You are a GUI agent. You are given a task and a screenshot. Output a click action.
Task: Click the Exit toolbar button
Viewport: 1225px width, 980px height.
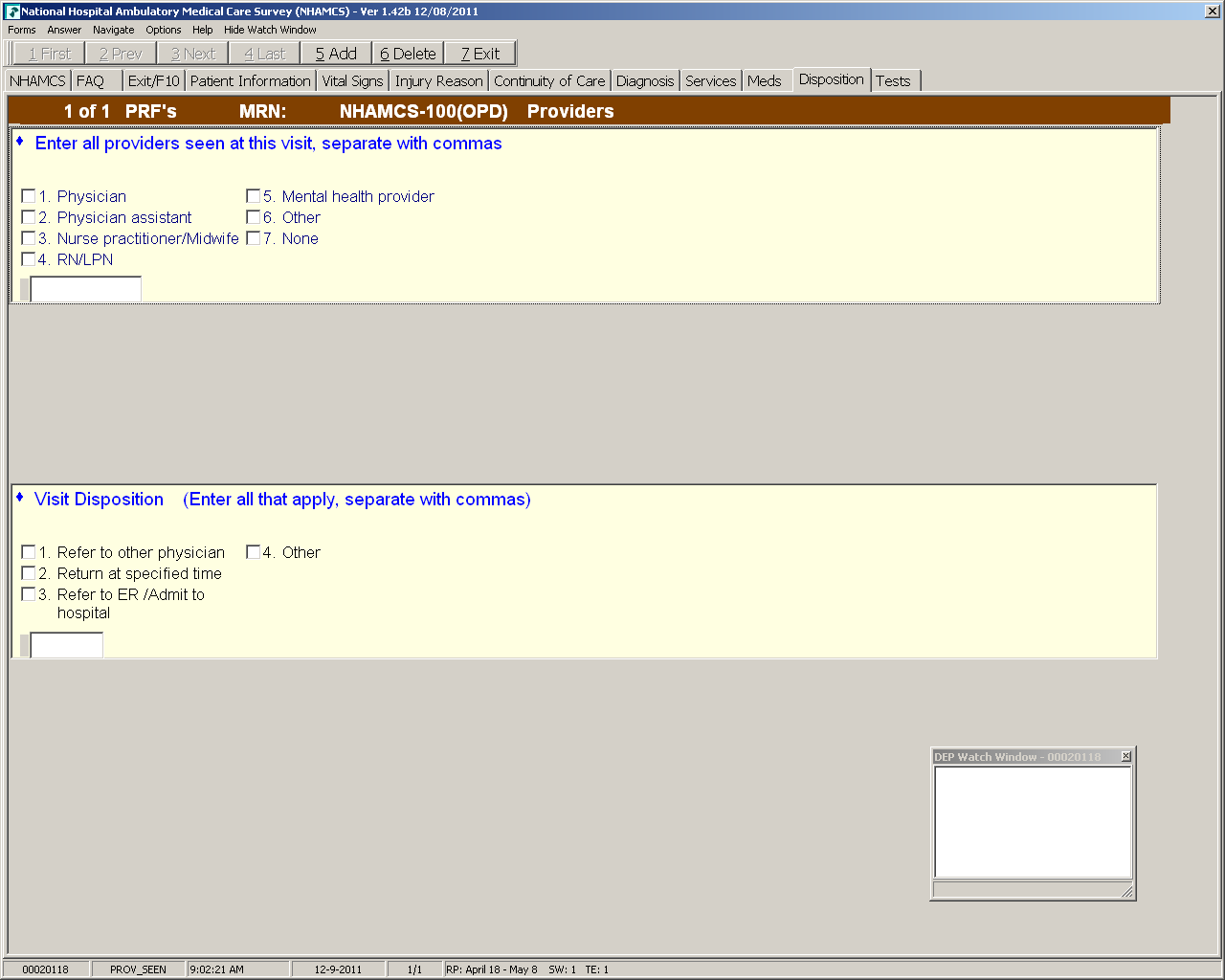pyautogui.click(x=480, y=54)
